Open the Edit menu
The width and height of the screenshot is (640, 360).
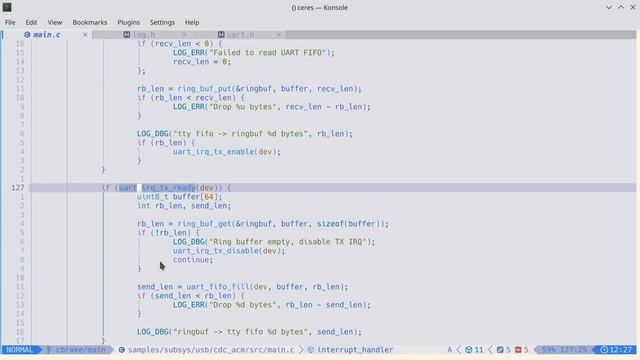point(31,22)
